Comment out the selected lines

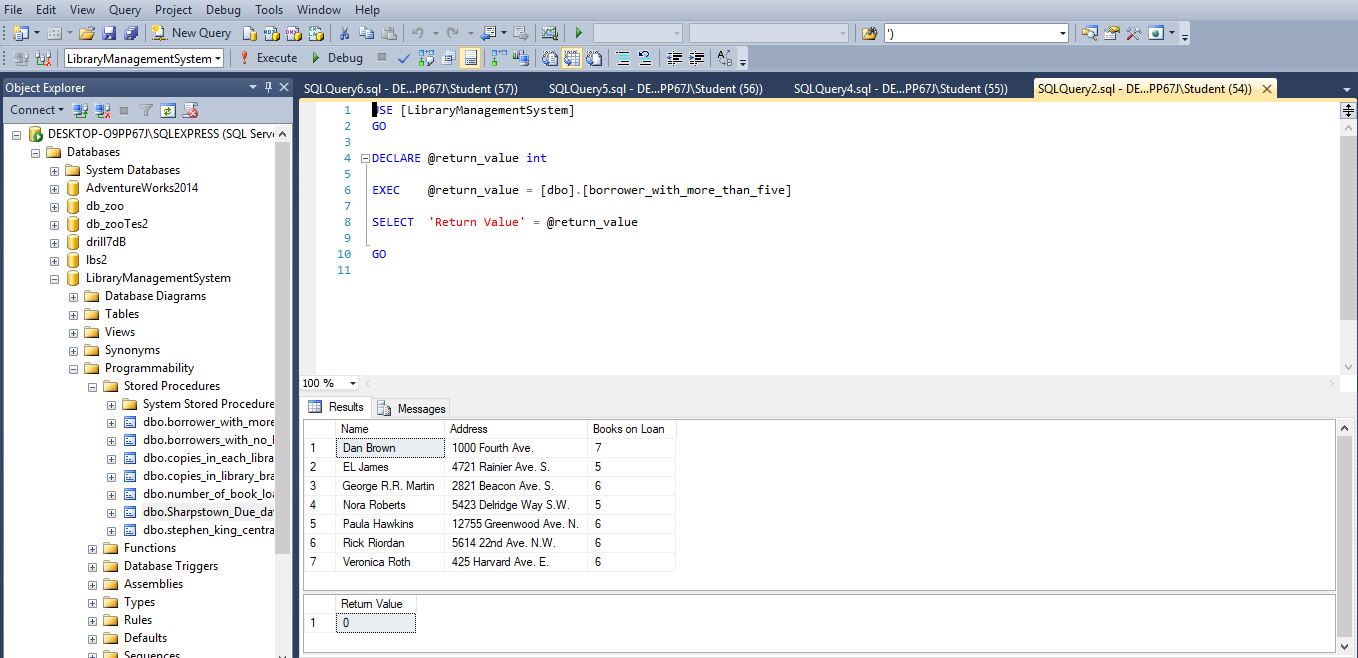(x=623, y=58)
